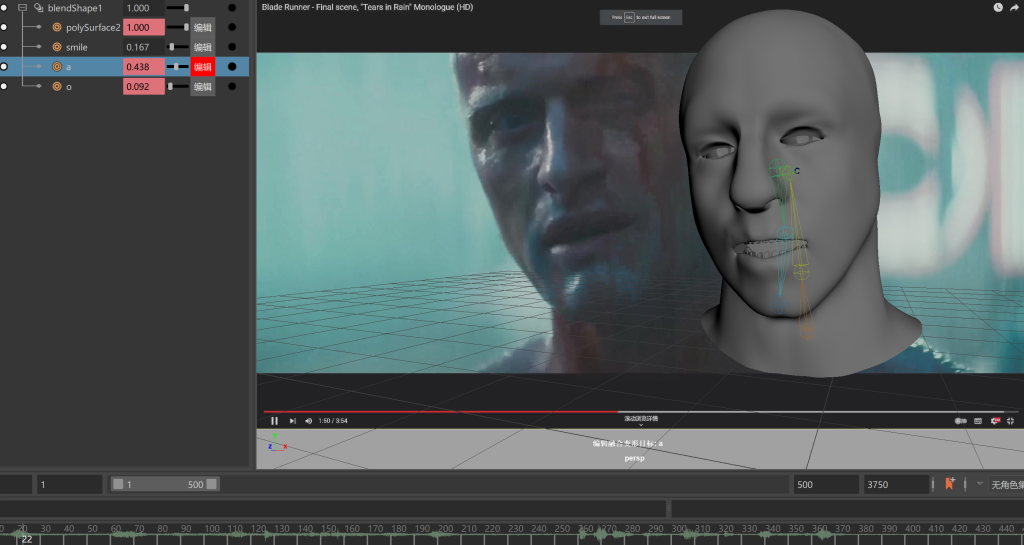Click the XYZ axis gizmo in viewport
This screenshot has height=545, width=1024.
[277, 443]
